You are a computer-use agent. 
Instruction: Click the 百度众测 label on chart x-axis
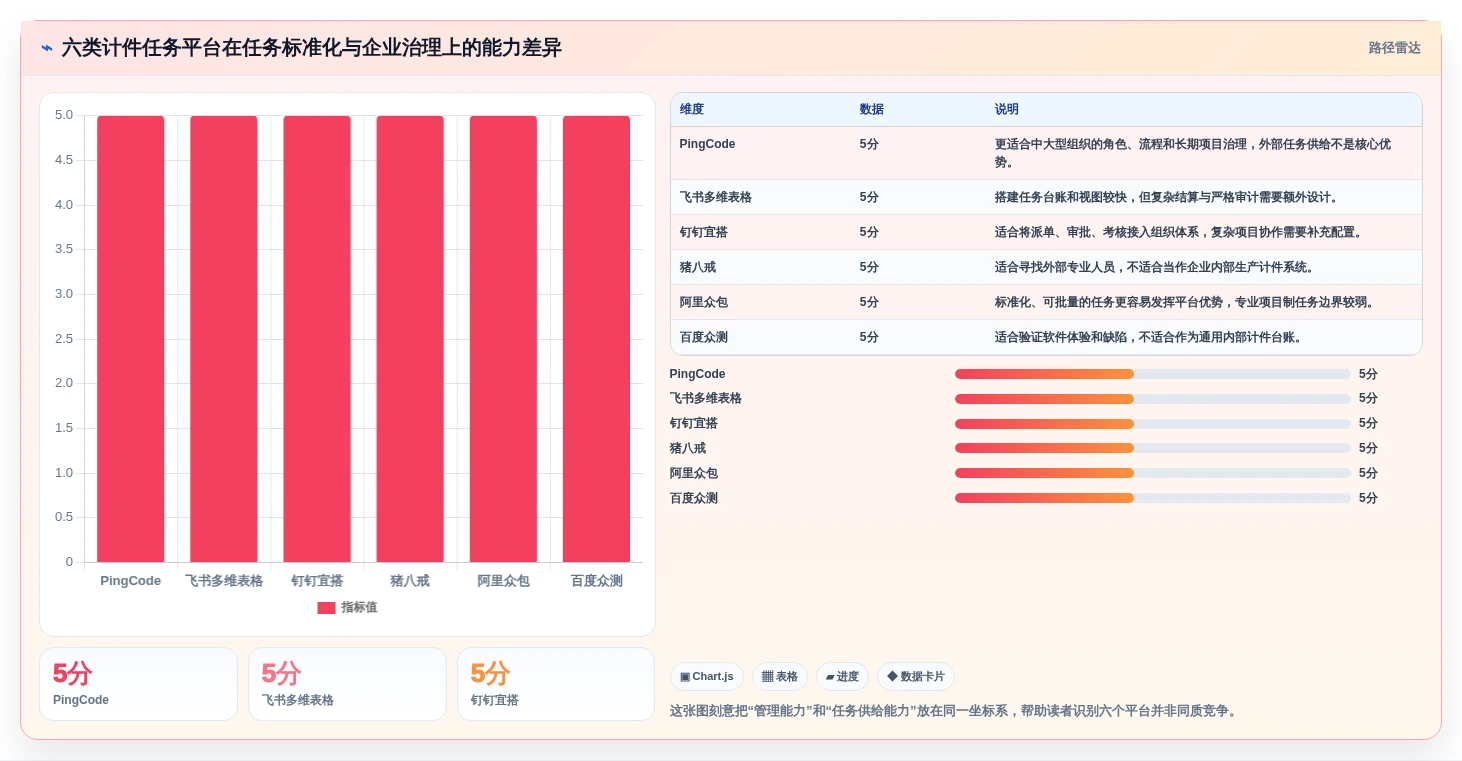[597, 581]
